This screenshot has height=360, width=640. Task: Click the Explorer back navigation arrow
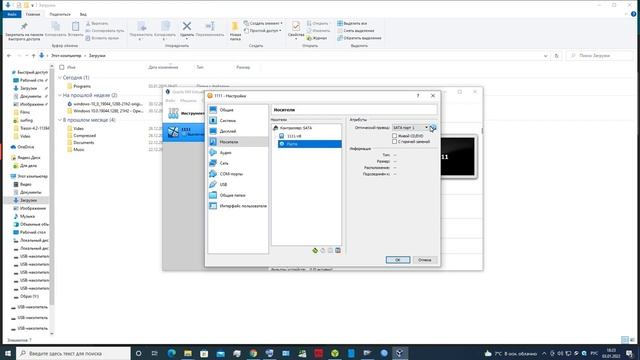click(9, 56)
